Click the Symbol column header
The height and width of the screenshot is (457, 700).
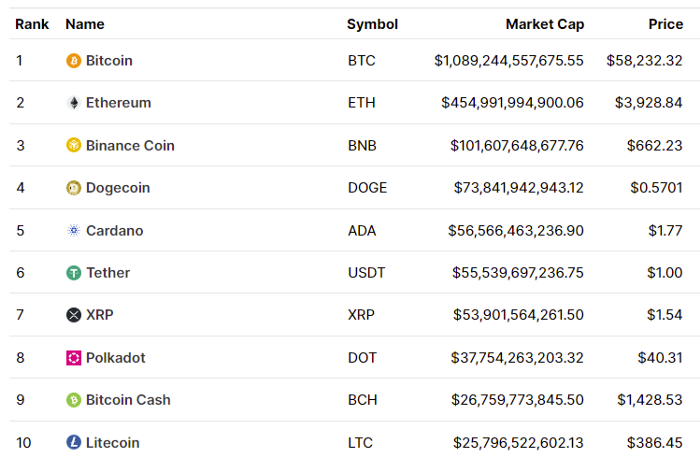372,24
